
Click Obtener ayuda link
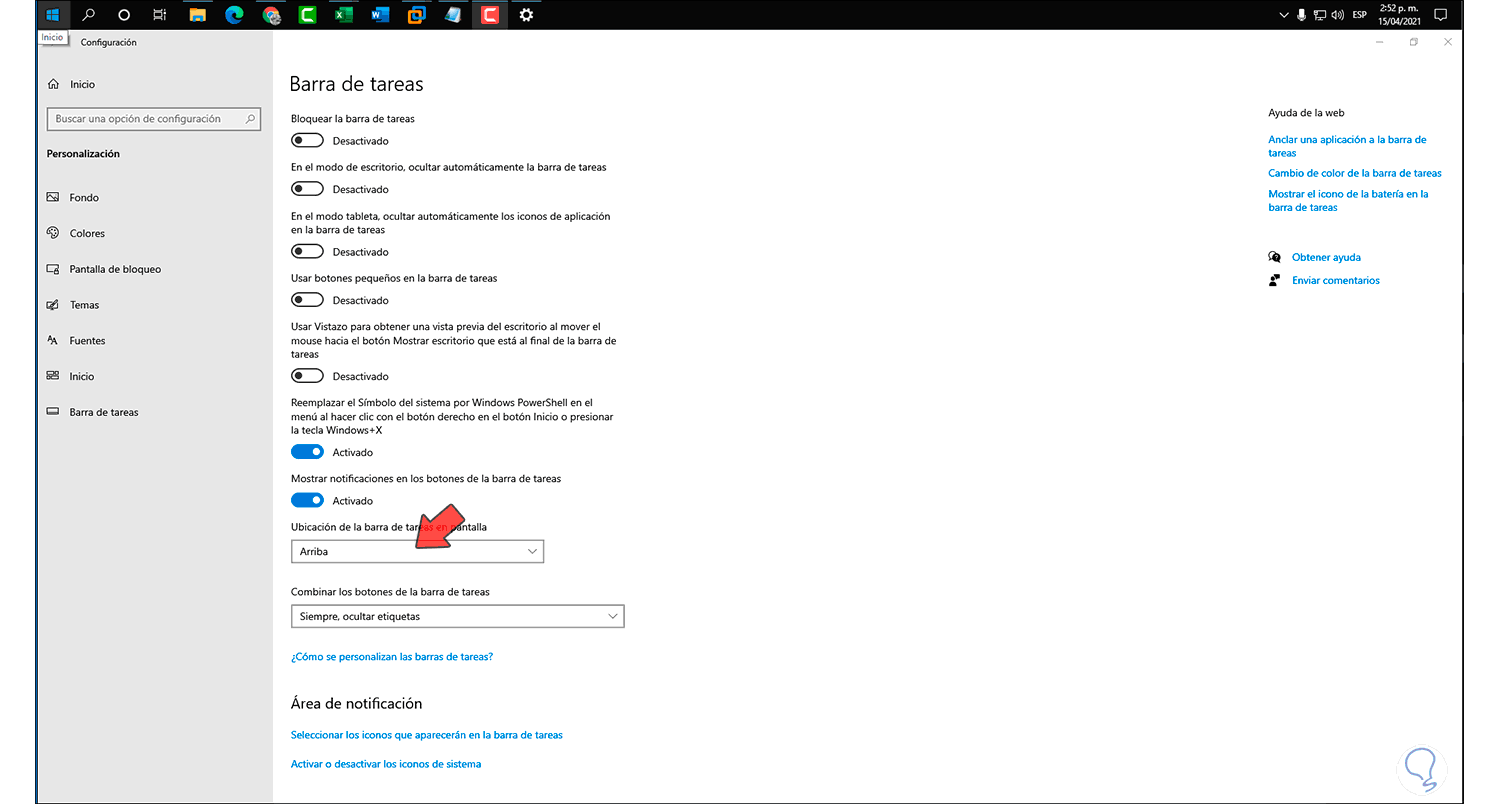[1326, 257]
